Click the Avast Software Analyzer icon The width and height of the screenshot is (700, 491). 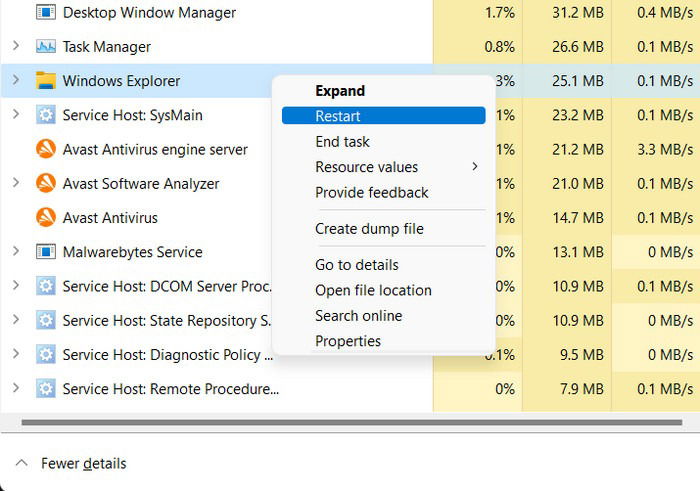point(46,183)
